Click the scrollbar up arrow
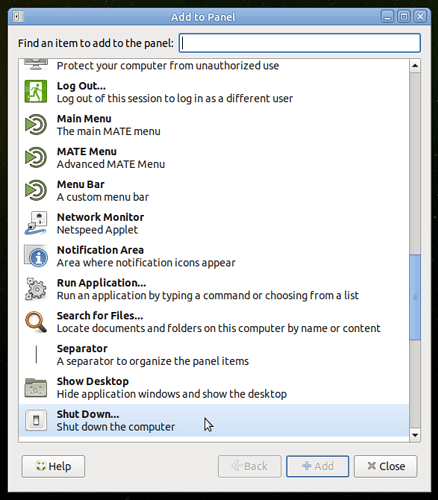The height and width of the screenshot is (500, 438). 415,65
